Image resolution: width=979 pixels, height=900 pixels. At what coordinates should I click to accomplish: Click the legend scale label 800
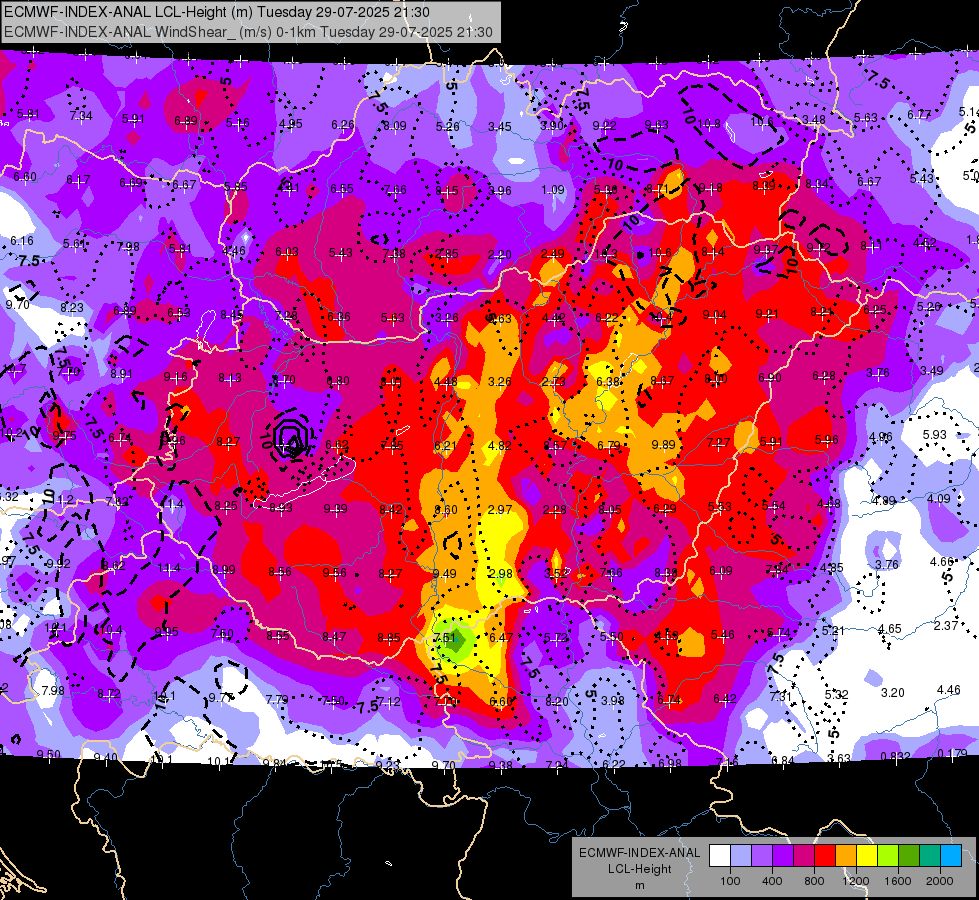tap(814, 881)
